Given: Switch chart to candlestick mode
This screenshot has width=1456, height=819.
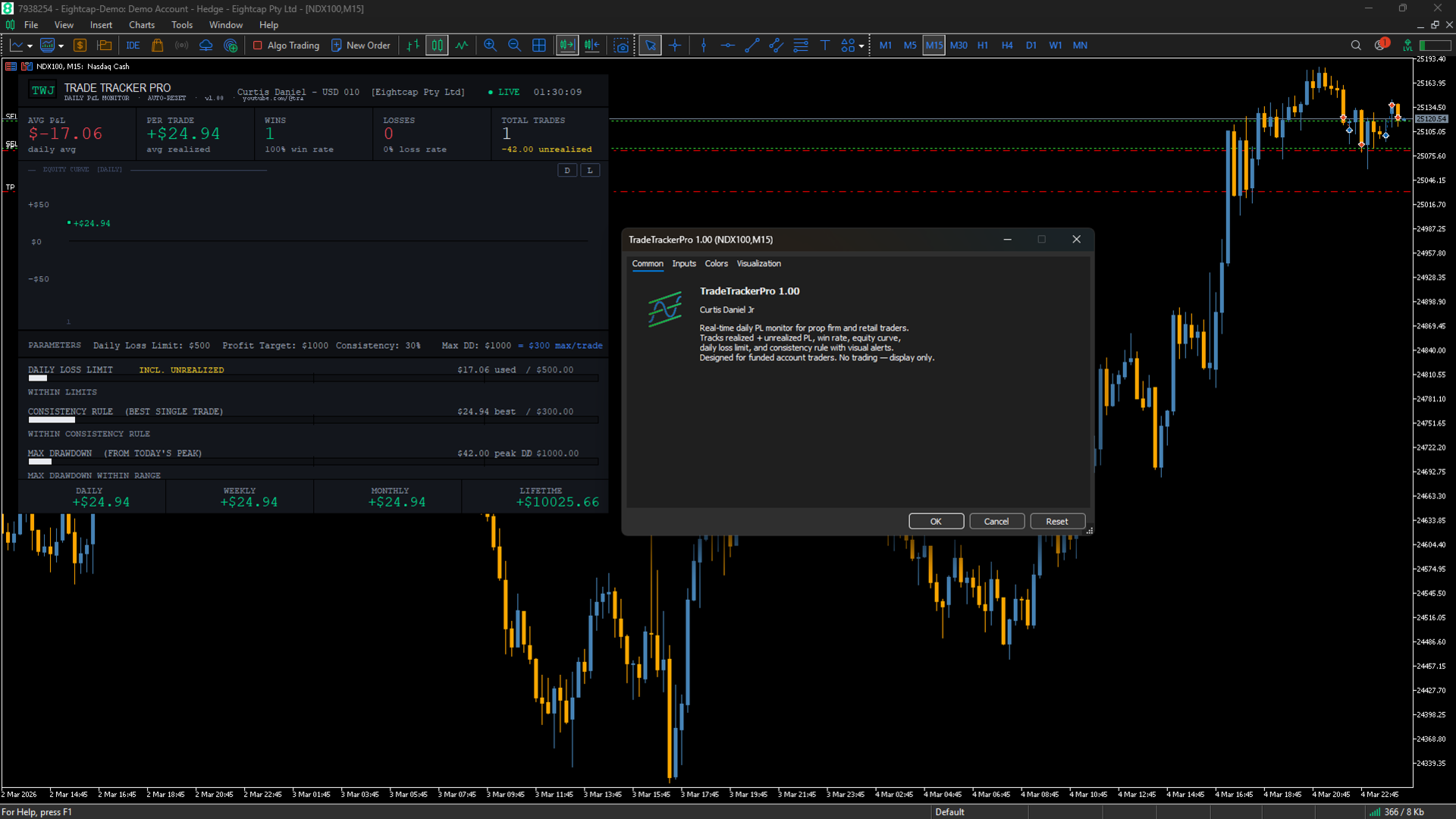Looking at the screenshot, I should click(437, 45).
